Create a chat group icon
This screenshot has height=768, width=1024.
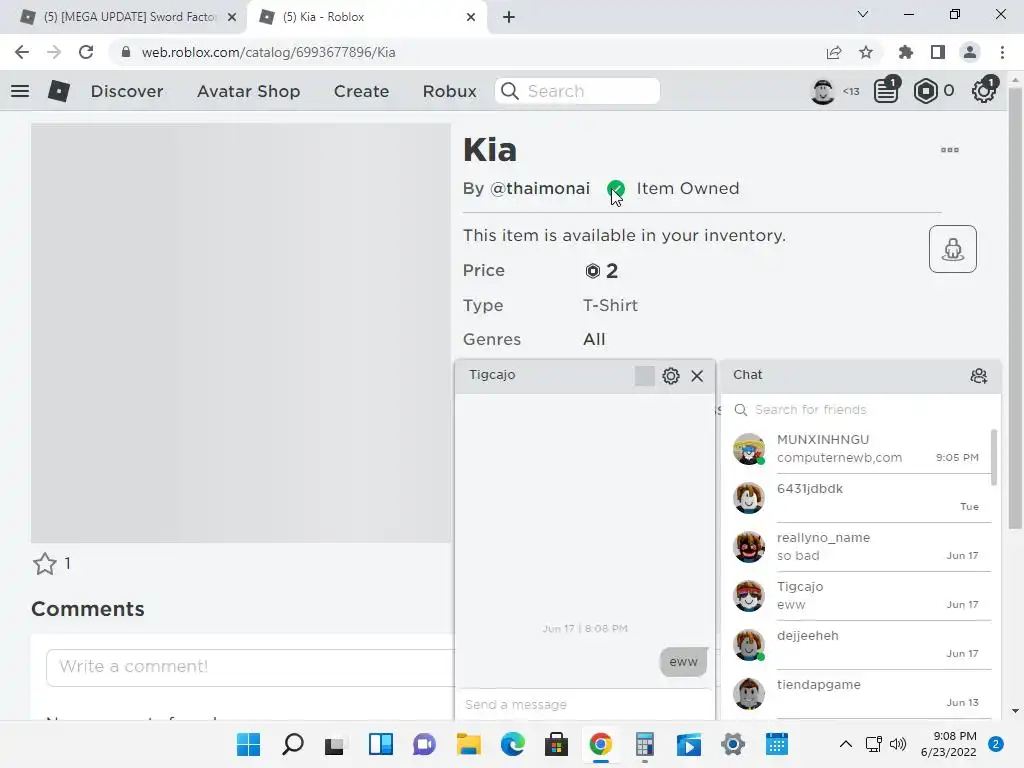point(978,376)
